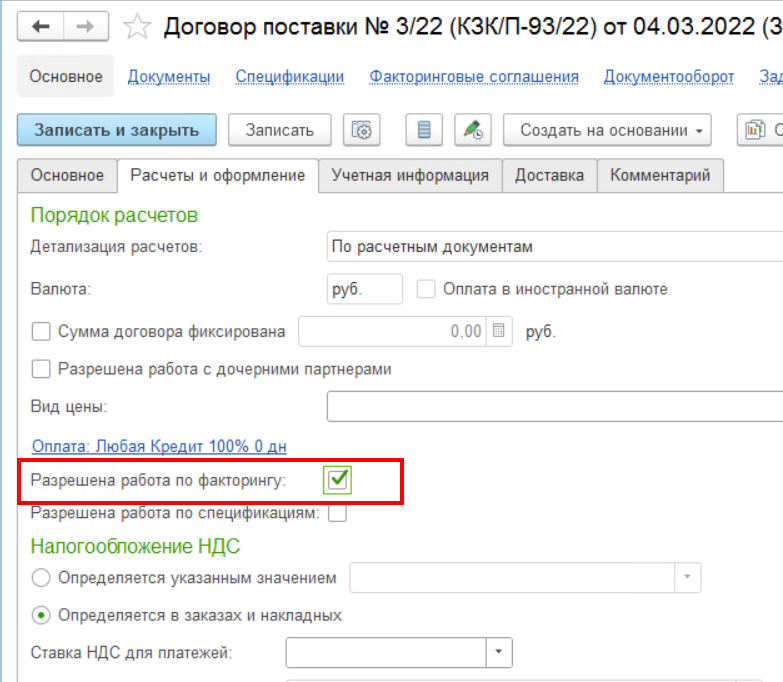Click the list report toolbar icon
Screen dimensions: 783x682
pos(424,130)
